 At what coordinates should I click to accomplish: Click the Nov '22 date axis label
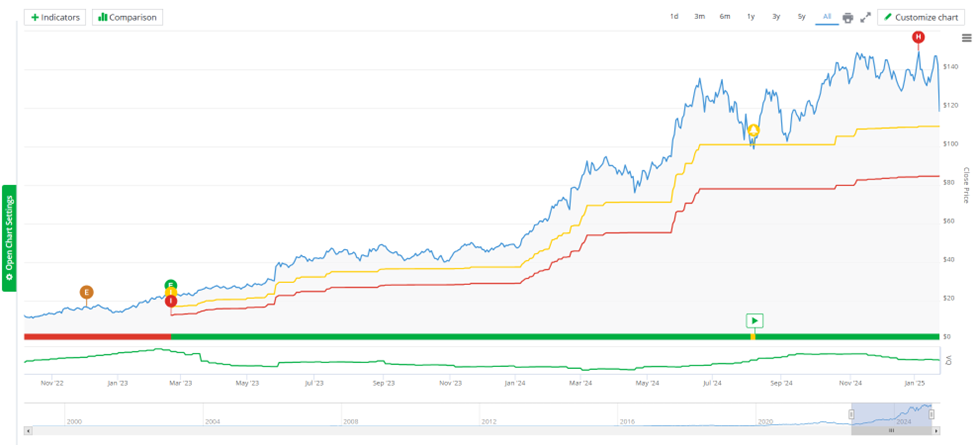pos(52,383)
